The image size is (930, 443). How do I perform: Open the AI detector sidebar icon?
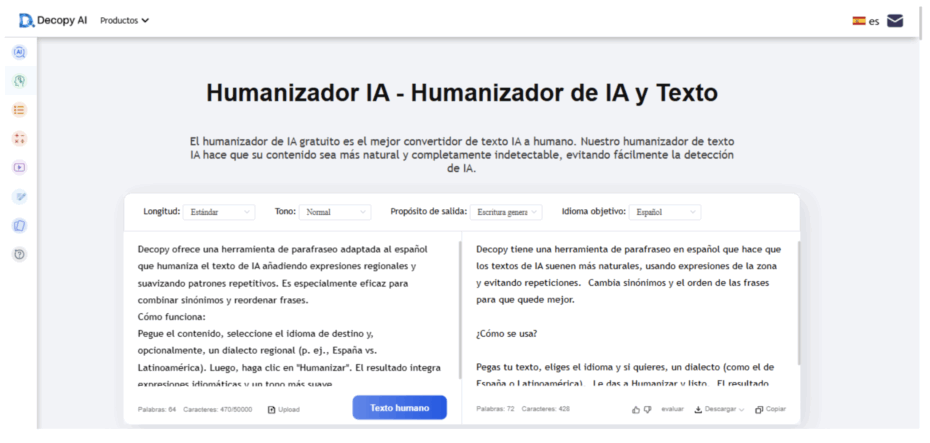click(x=20, y=53)
